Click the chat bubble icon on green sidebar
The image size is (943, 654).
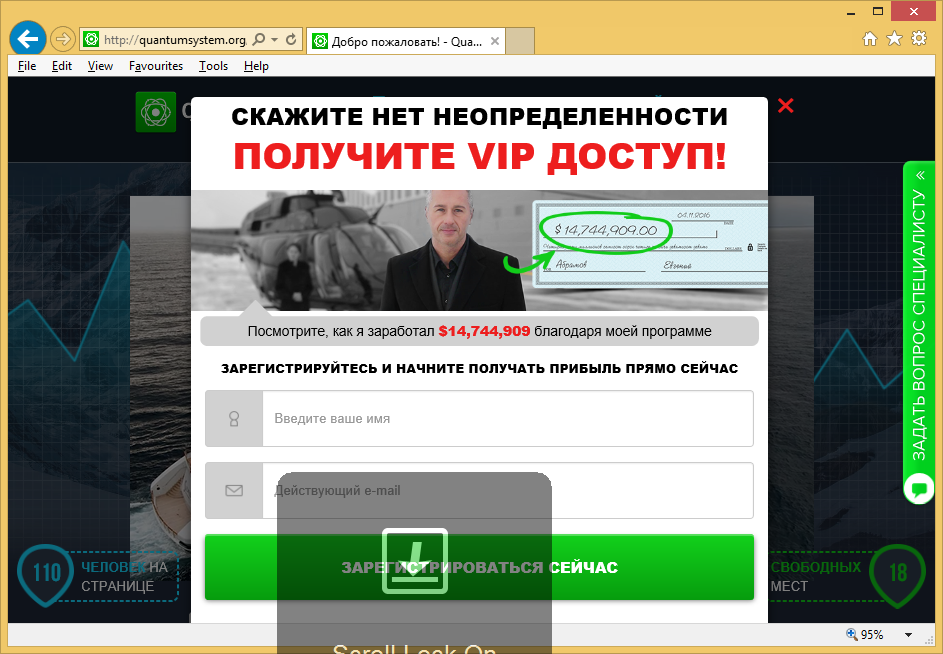point(919,489)
